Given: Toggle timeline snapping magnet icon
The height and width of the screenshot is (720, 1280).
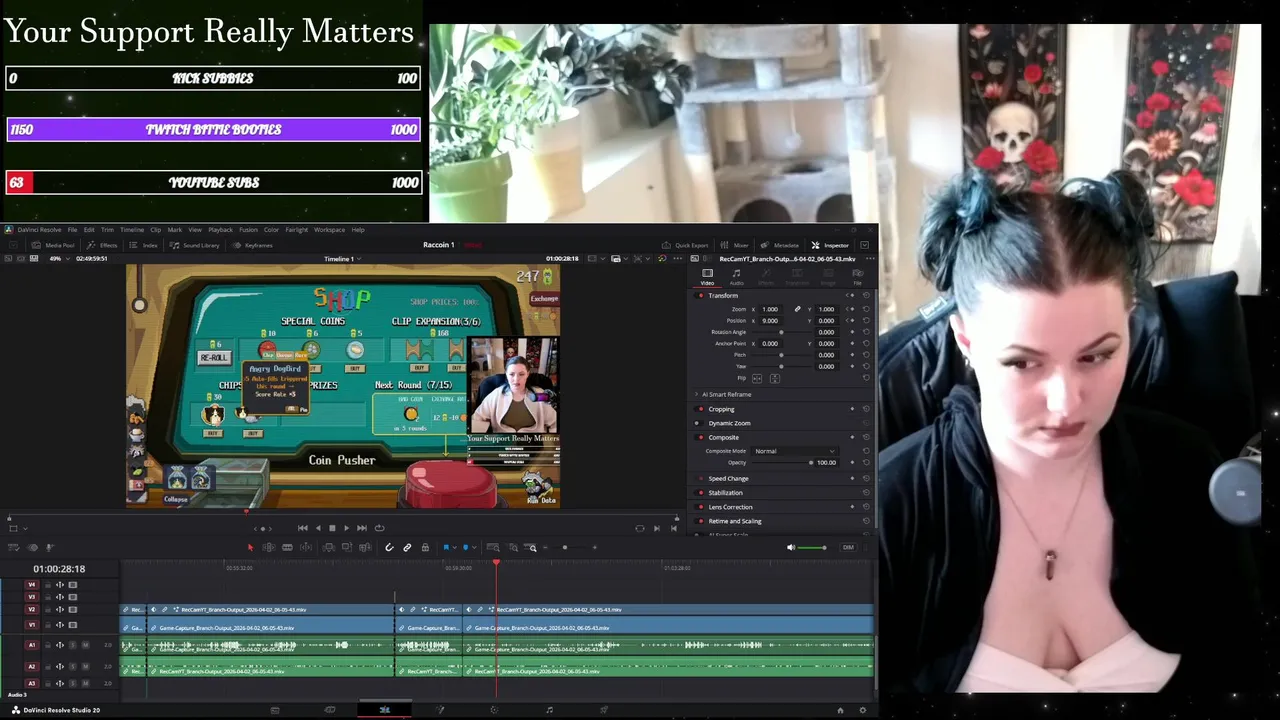Looking at the screenshot, I should point(389,547).
